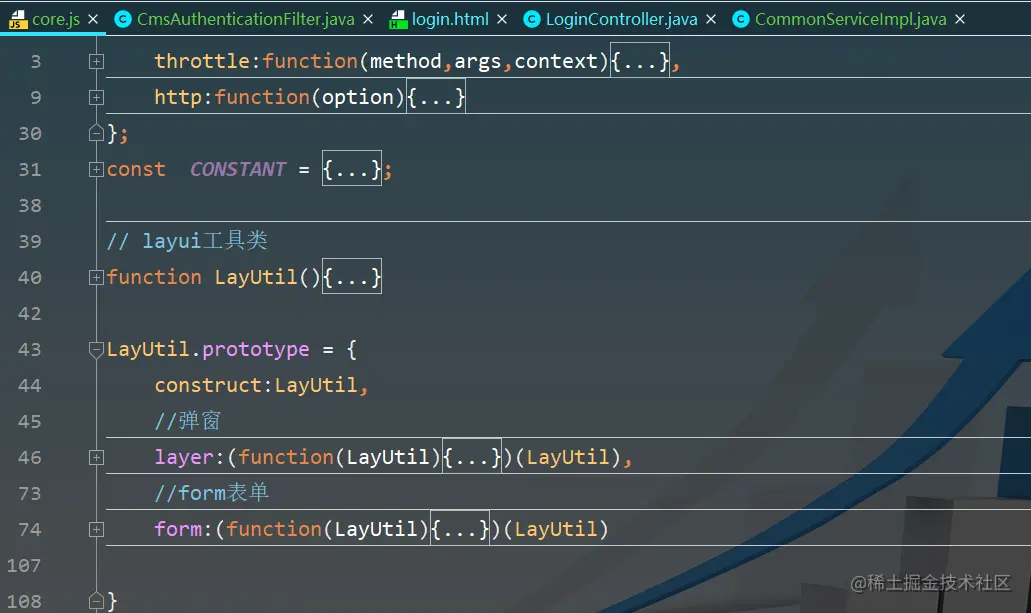Click the word "throttle" in the code
The height and width of the screenshot is (613, 1031).
click(x=202, y=61)
